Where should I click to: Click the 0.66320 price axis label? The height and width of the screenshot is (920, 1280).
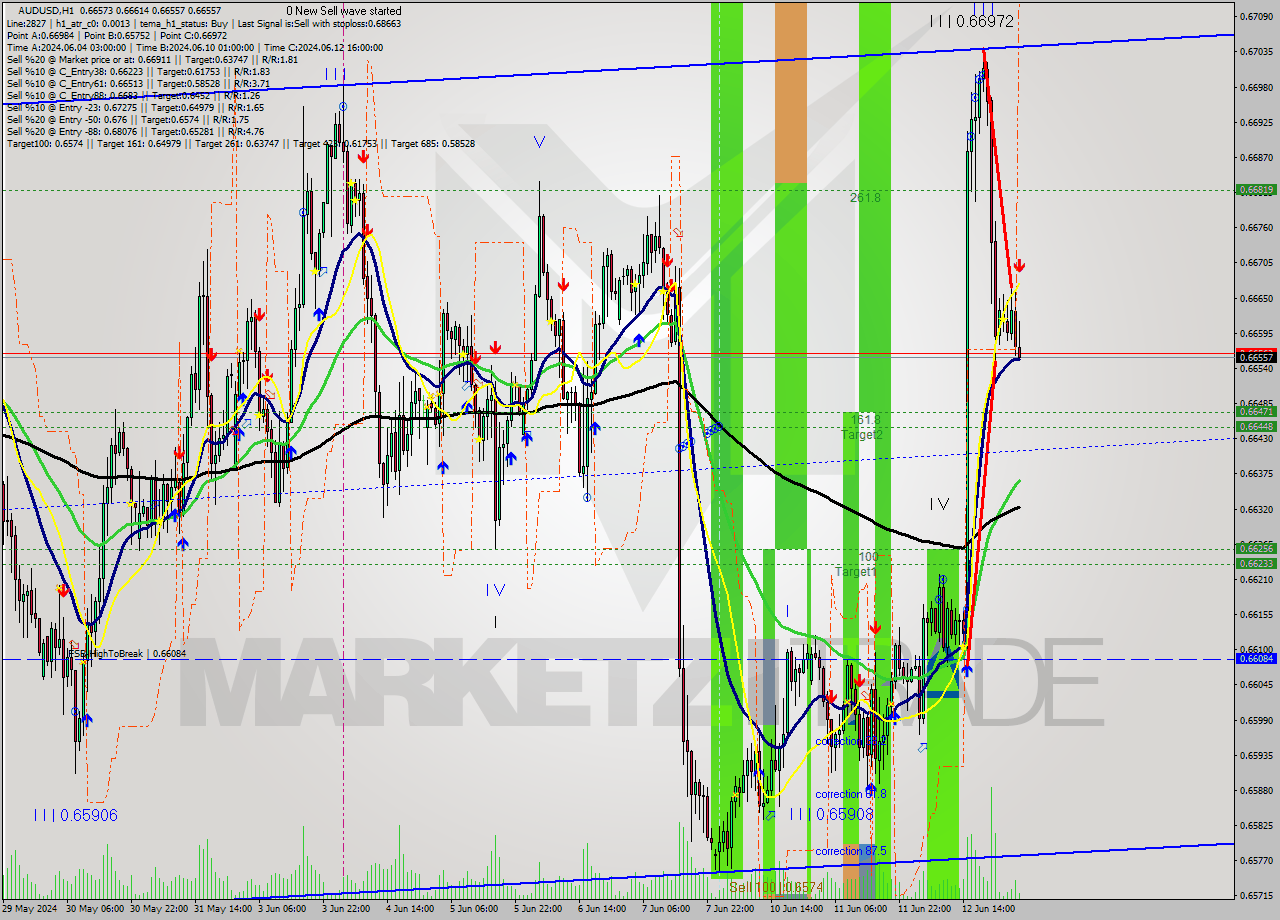click(x=1256, y=509)
